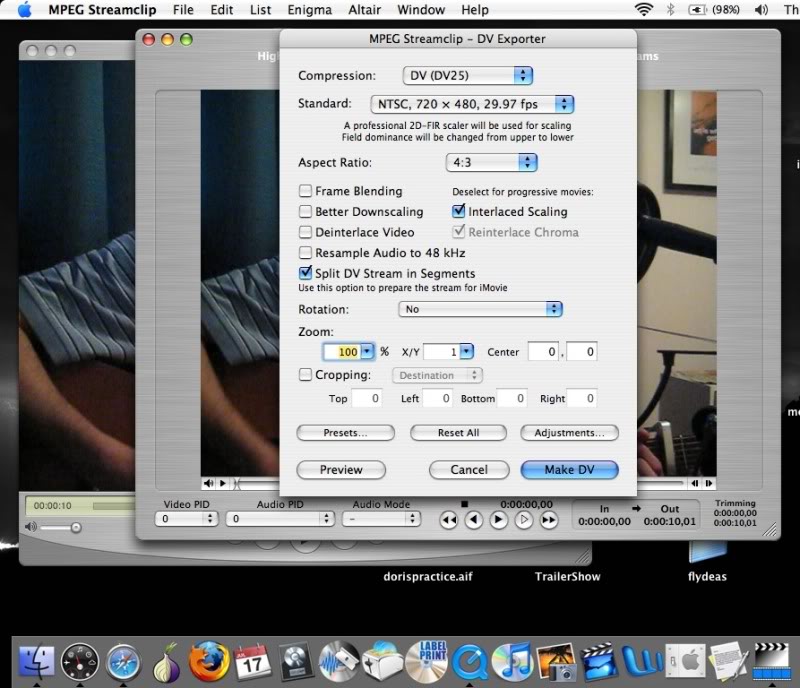Click the first Center coordinate field

(543, 351)
